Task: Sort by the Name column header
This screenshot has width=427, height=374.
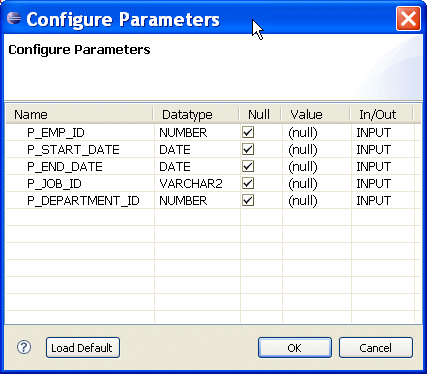Action: (x=79, y=115)
